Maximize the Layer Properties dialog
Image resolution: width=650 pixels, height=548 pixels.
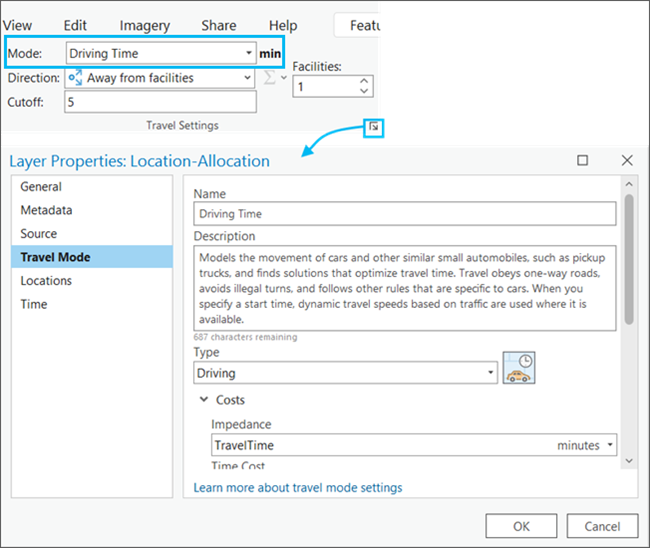[x=583, y=160]
